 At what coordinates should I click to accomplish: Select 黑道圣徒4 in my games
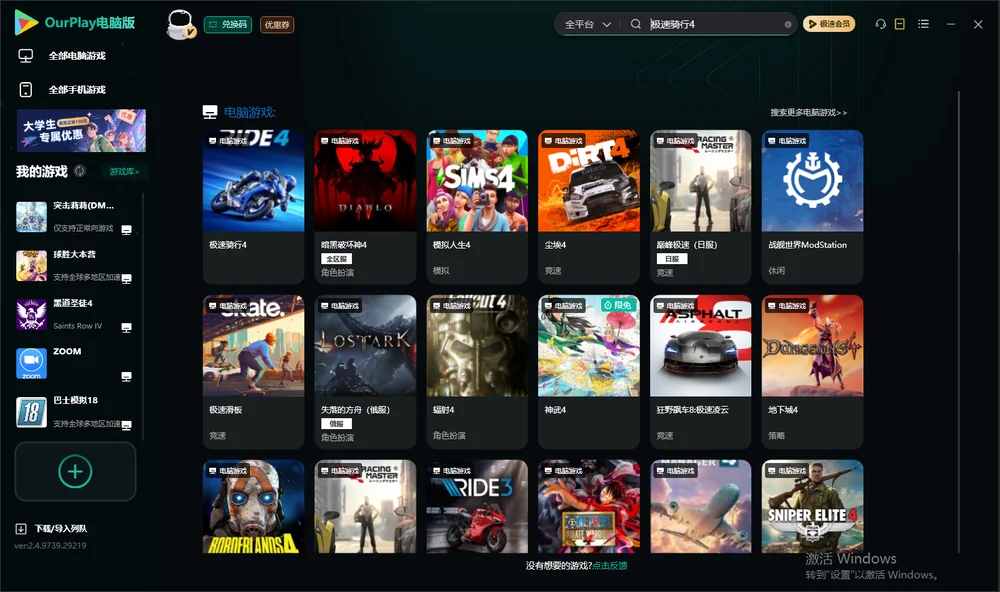(74, 314)
